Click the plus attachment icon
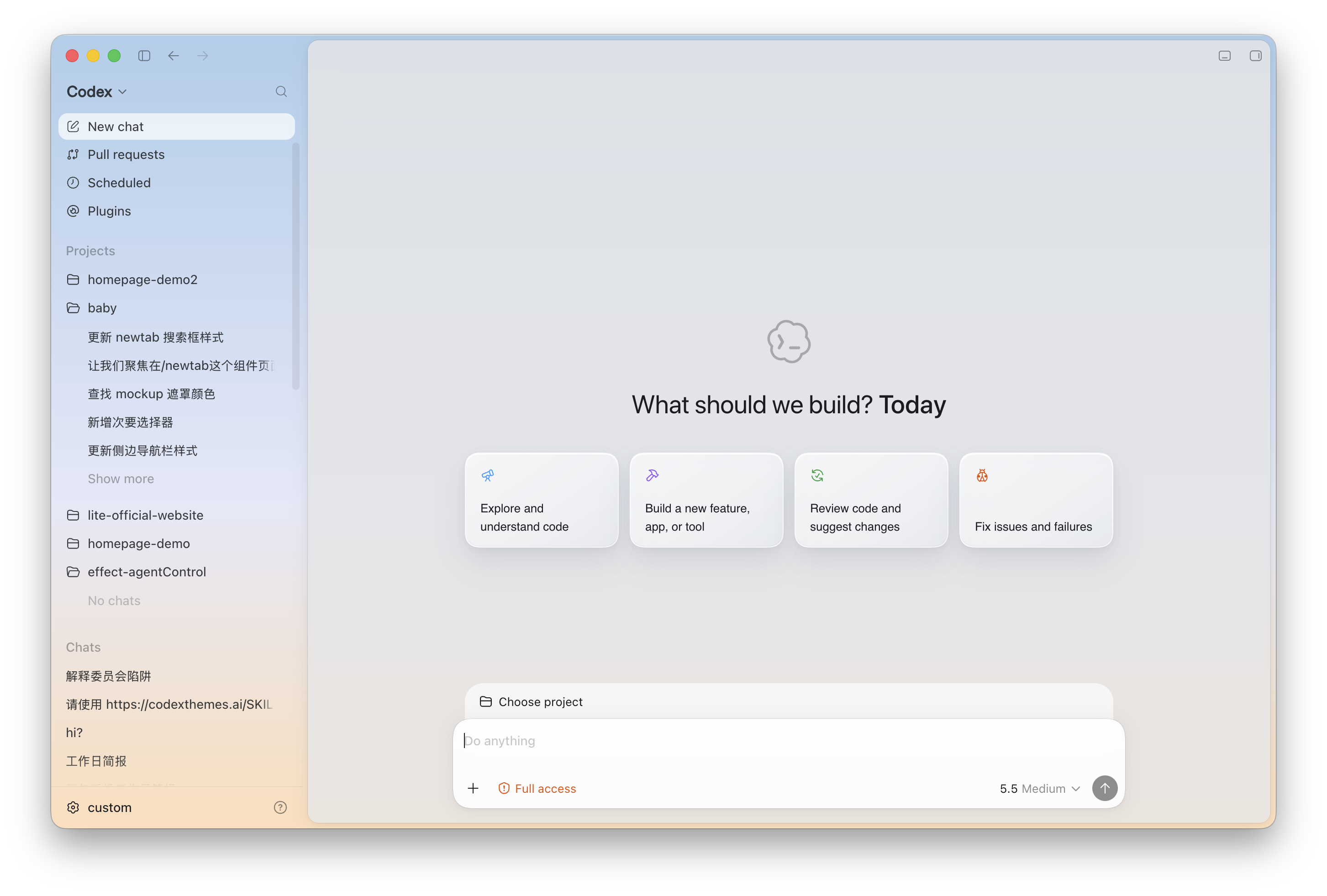Screen dimensions: 1327x896 point(474,789)
